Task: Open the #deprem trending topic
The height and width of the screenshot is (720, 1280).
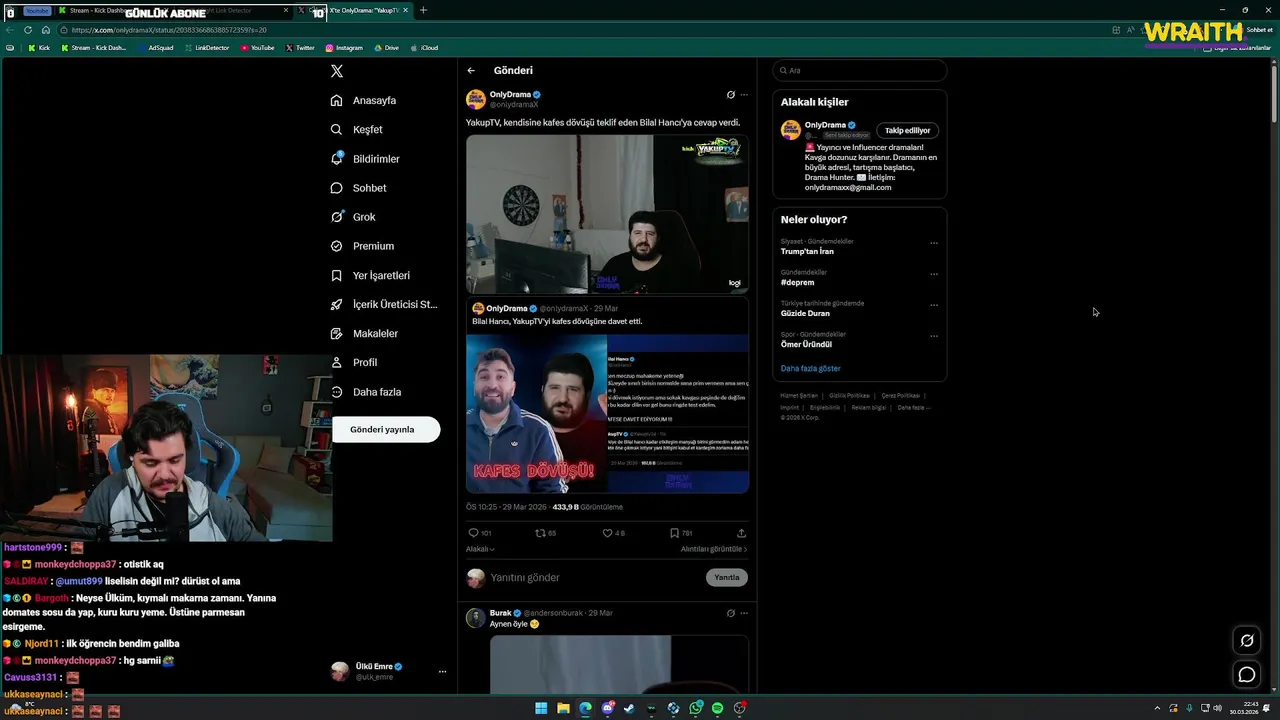Action: point(798,282)
